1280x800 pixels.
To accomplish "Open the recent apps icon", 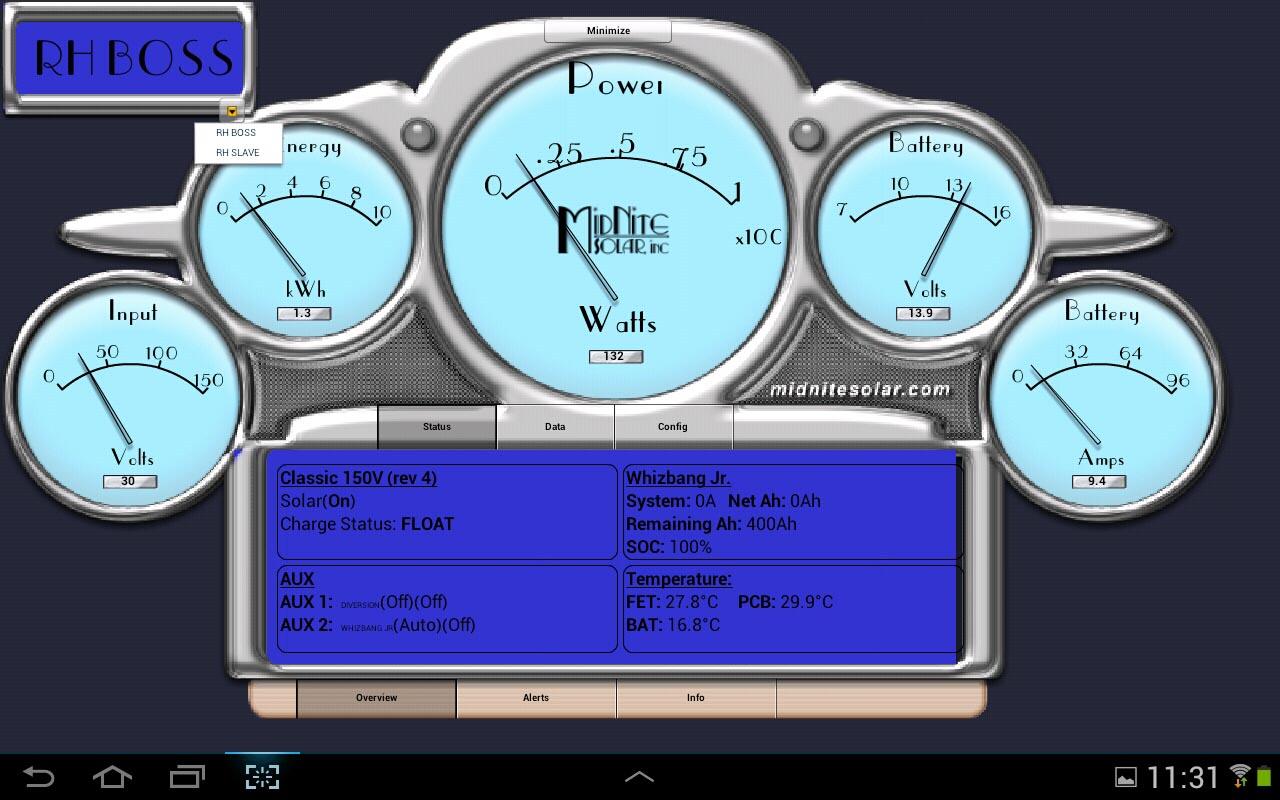I will click(187, 777).
